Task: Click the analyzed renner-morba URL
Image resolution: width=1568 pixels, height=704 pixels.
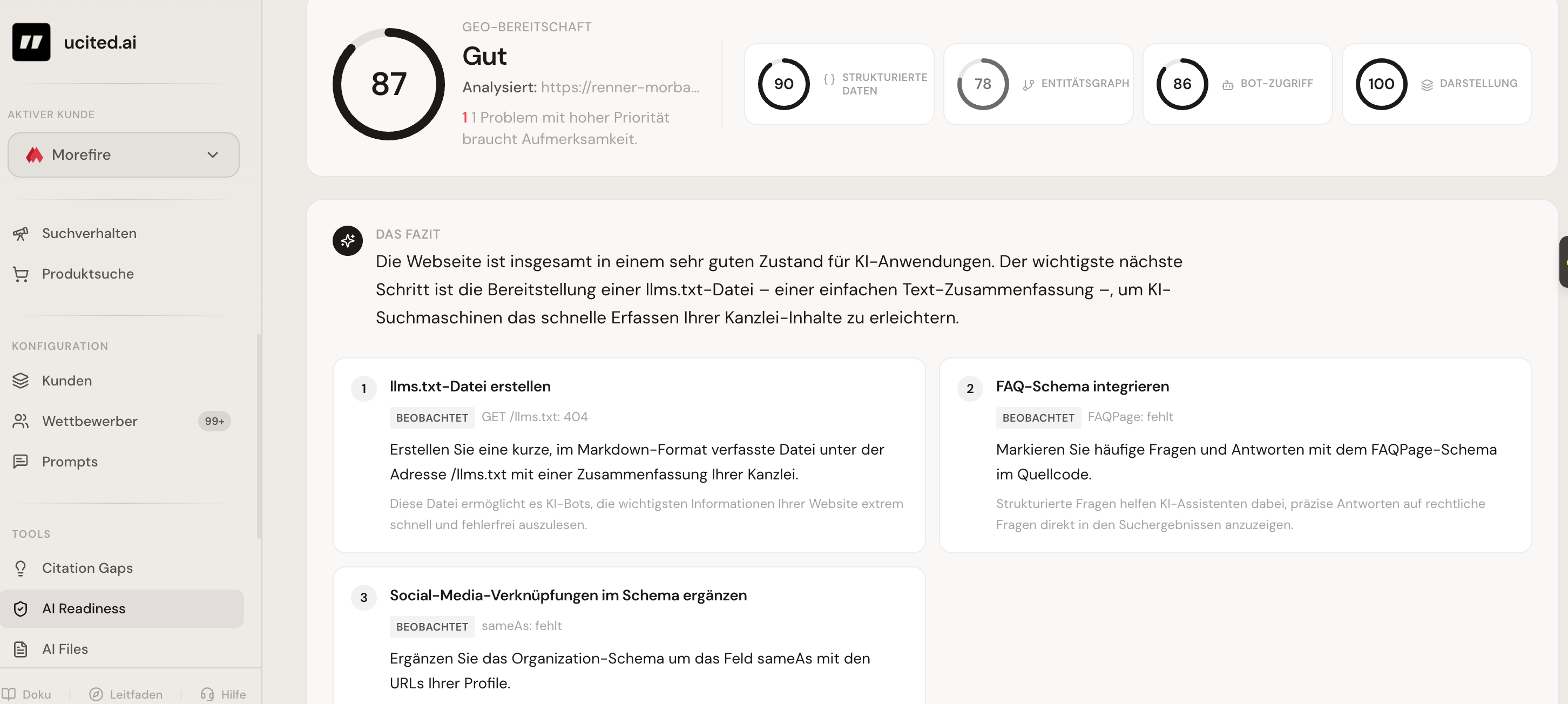Action: click(620, 87)
